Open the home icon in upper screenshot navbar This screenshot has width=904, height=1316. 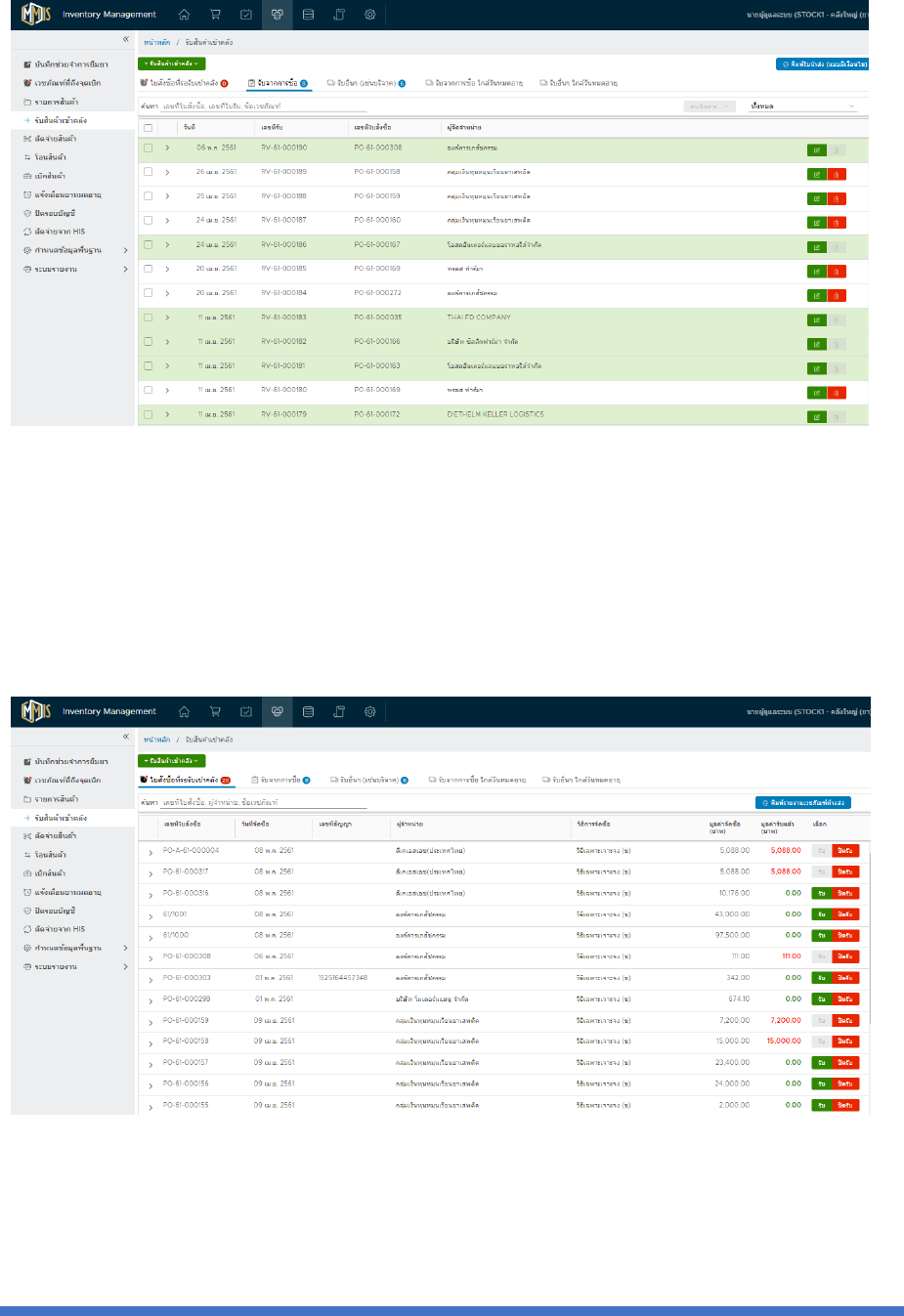[x=184, y=15]
